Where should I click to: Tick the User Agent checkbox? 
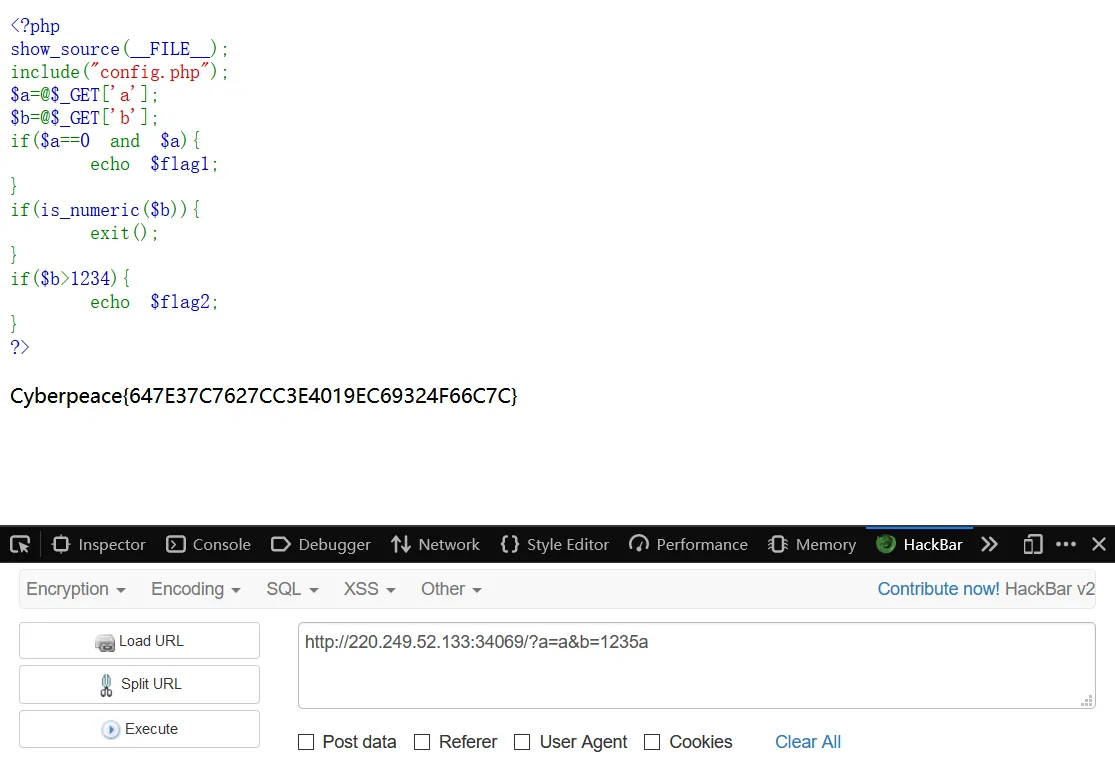(522, 742)
